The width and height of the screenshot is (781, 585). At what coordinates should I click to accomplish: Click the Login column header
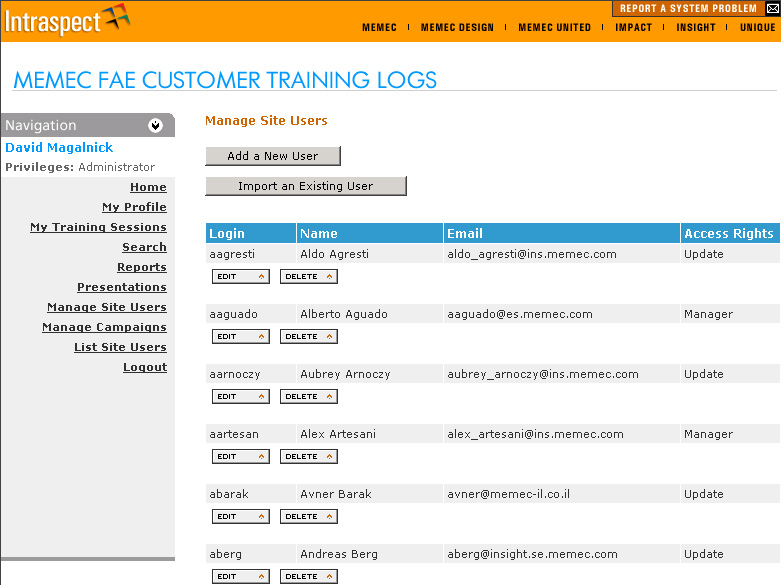click(251, 233)
